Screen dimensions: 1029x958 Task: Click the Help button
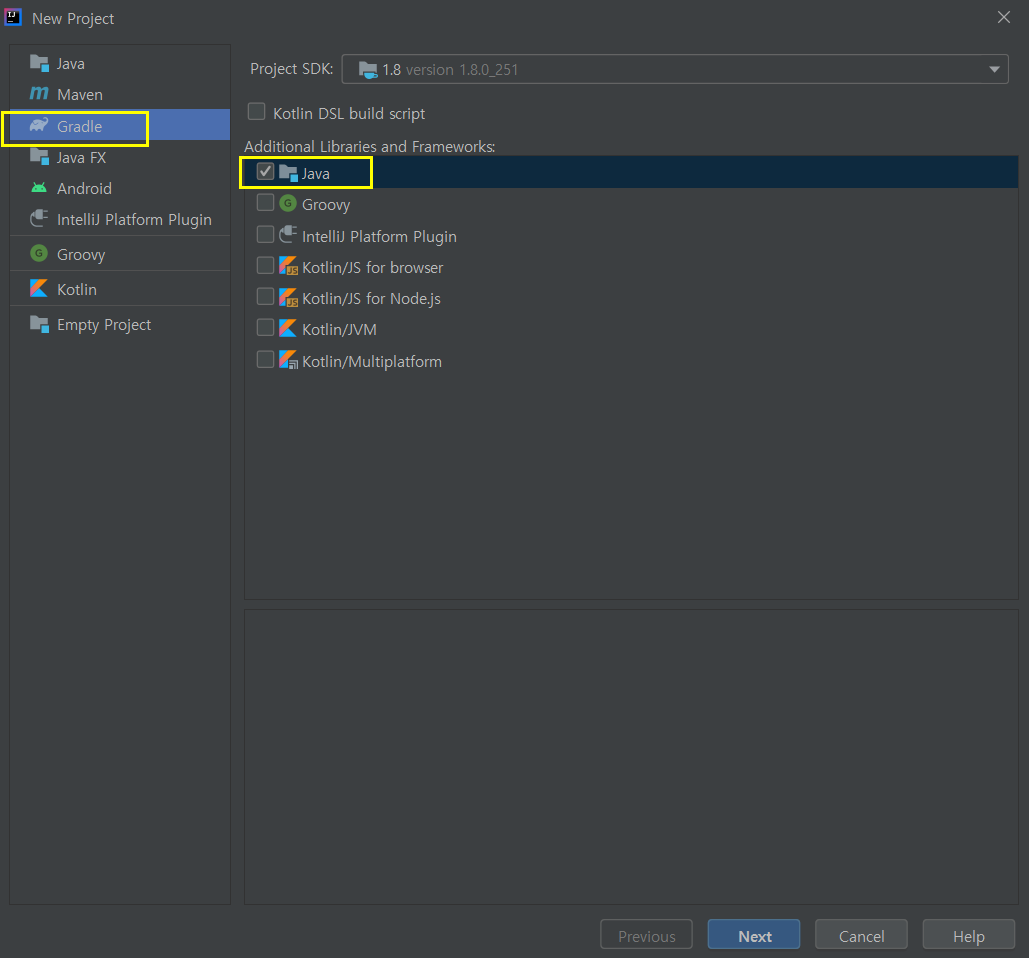(x=969, y=934)
